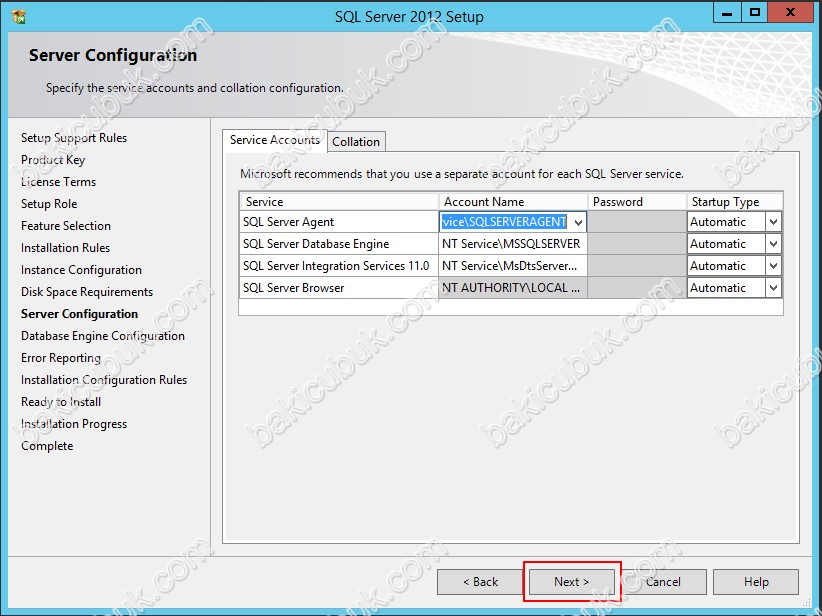822x616 pixels.
Task: Click Installation Rules step in sidebar
Action: point(66,248)
